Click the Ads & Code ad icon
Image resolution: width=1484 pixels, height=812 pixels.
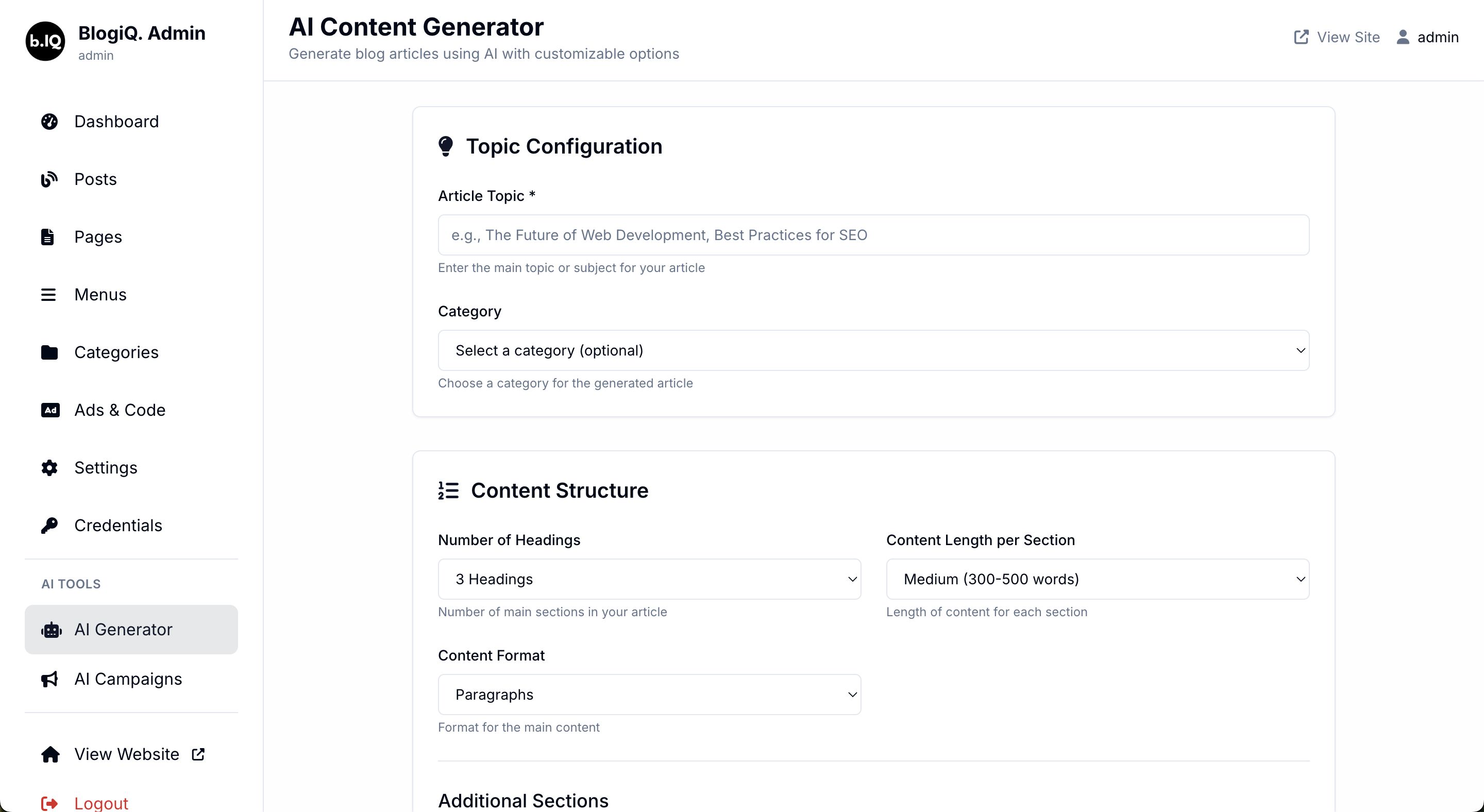(x=50, y=410)
